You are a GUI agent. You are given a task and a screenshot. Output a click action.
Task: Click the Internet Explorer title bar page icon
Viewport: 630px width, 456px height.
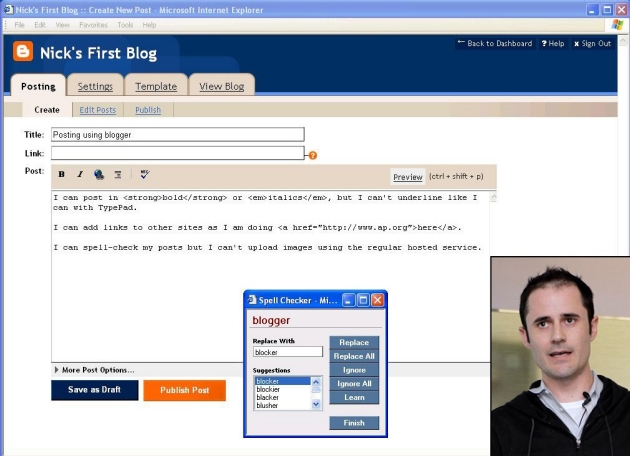[8, 9]
